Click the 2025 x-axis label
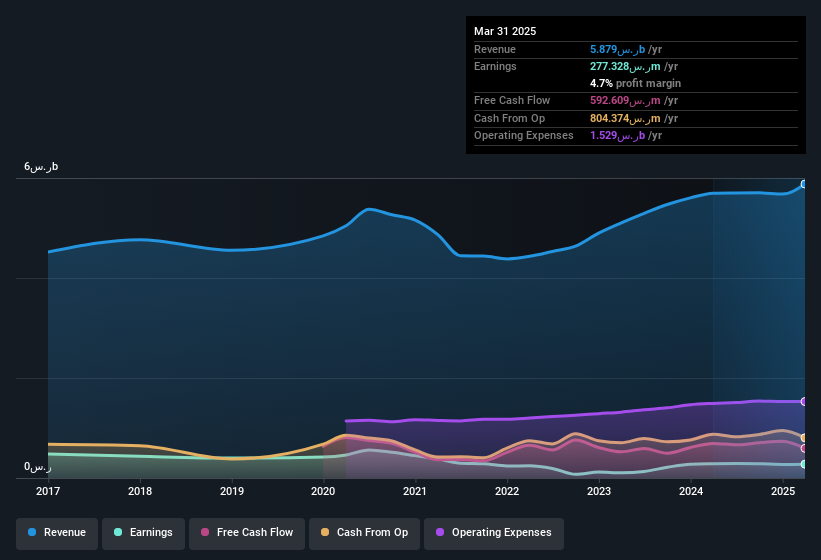Viewport: 821px width, 560px height. 783,491
